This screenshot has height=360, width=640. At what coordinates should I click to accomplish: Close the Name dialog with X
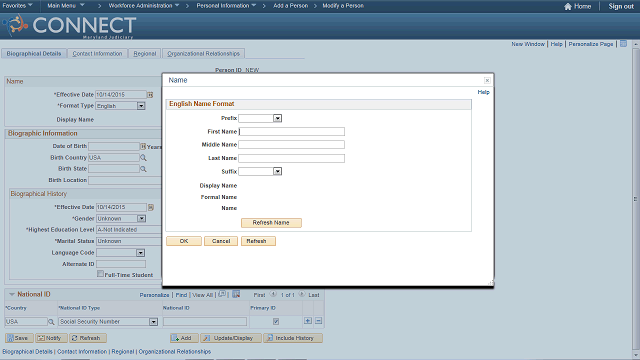click(487, 80)
